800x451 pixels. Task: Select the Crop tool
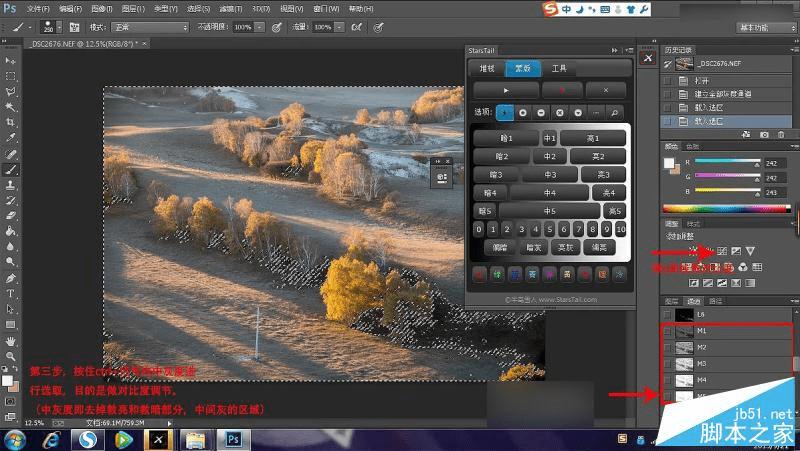click(10, 122)
